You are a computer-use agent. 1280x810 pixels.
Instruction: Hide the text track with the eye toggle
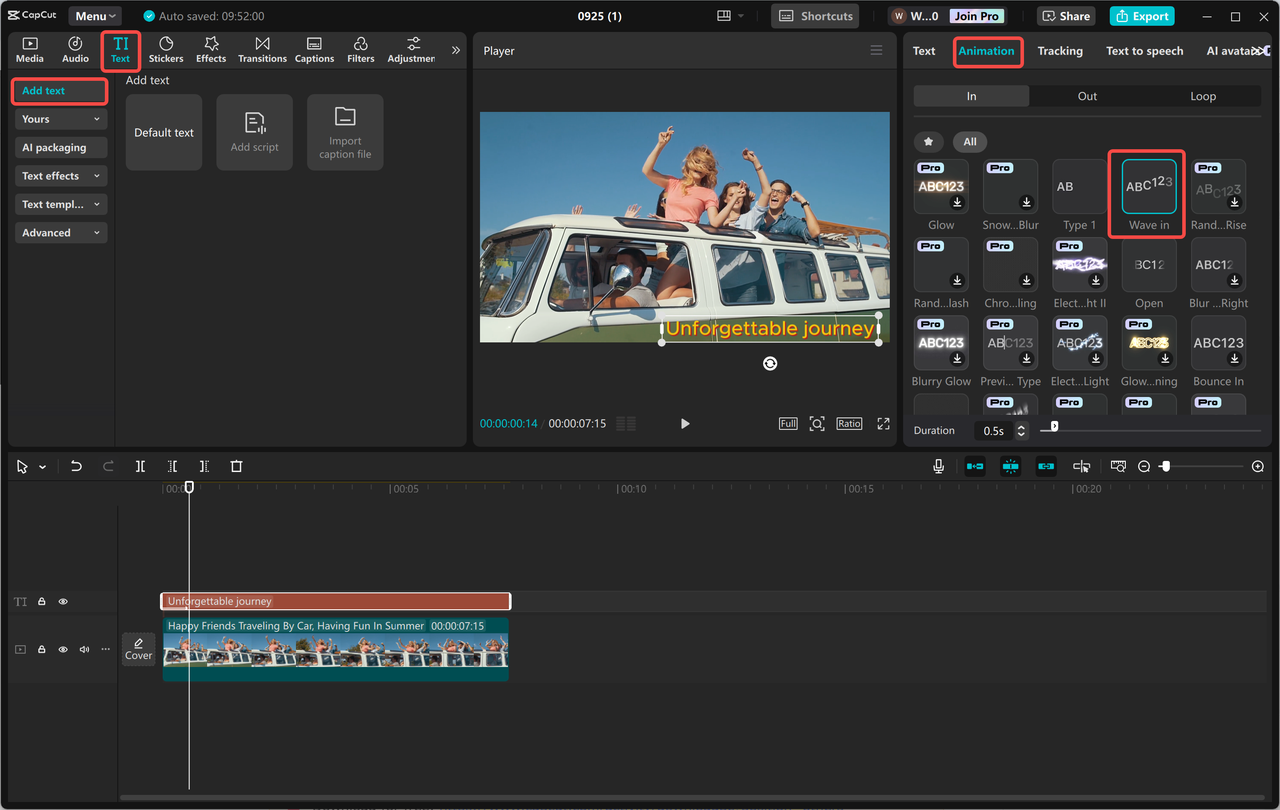[62, 601]
